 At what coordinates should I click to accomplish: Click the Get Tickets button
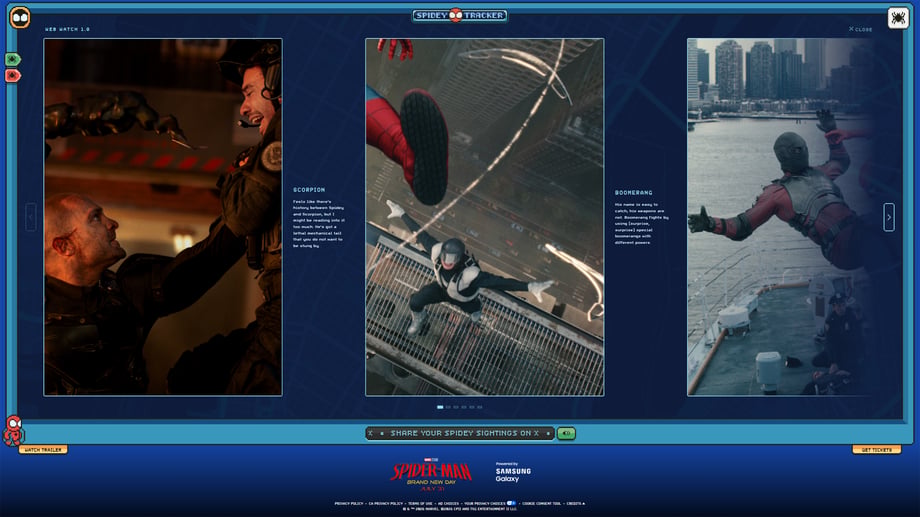877,450
